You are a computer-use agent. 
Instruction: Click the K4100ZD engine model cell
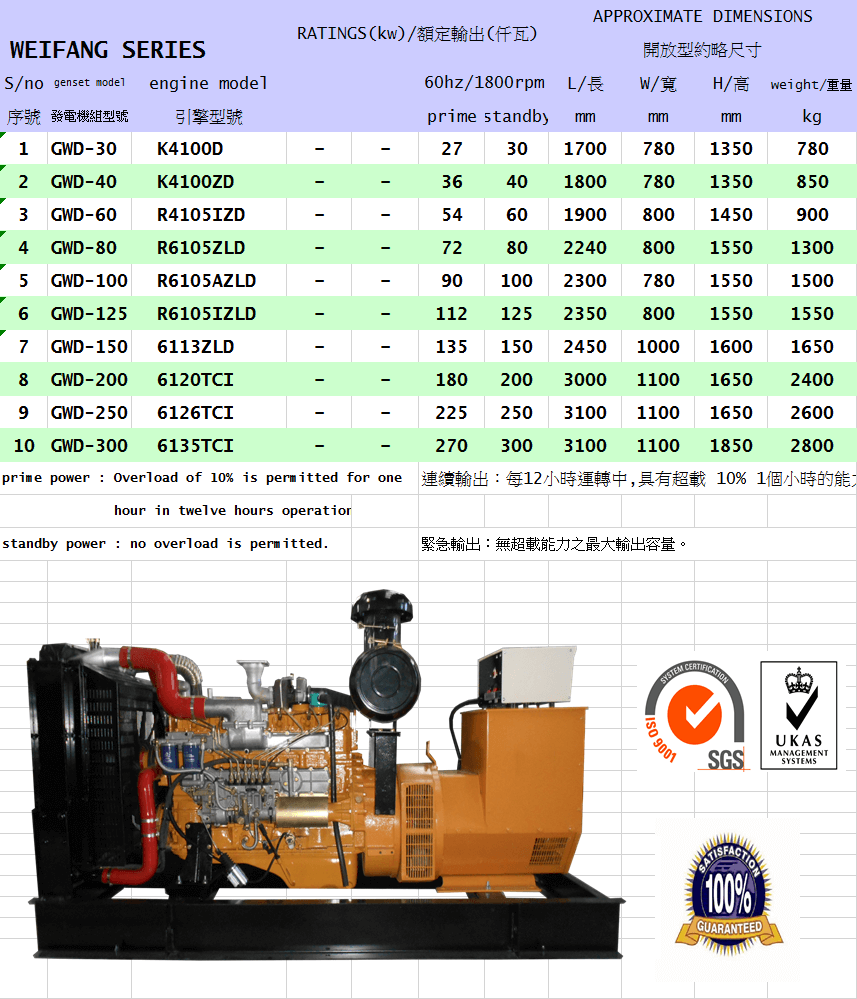point(196,182)
